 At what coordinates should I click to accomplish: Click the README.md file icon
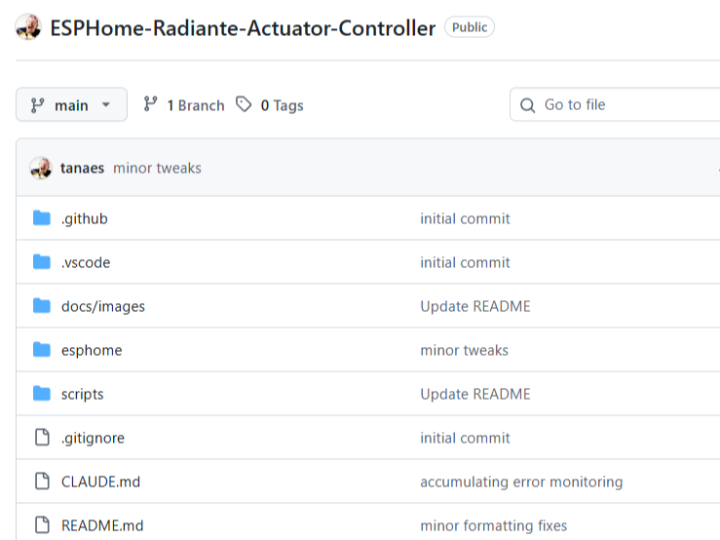click(x=42, y=525)
